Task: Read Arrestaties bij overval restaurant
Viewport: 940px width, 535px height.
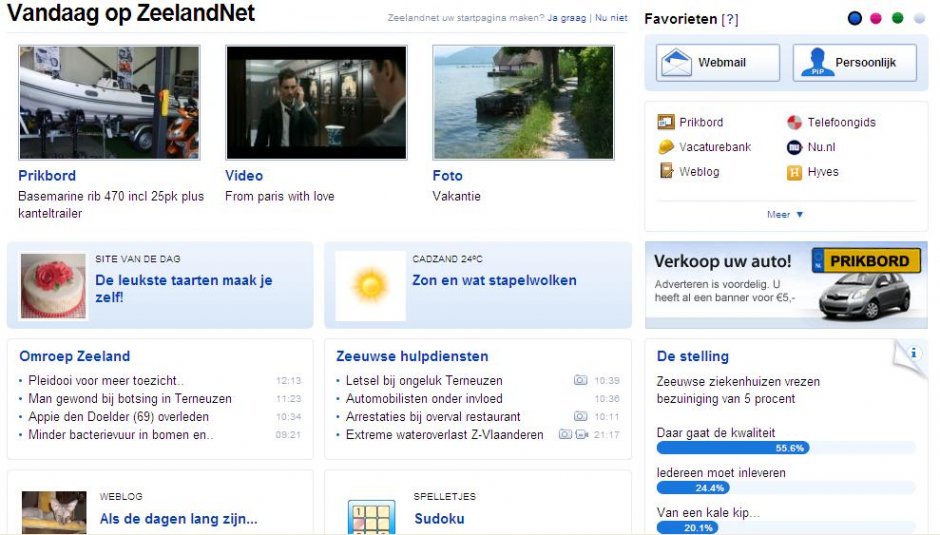Action: 433,416
